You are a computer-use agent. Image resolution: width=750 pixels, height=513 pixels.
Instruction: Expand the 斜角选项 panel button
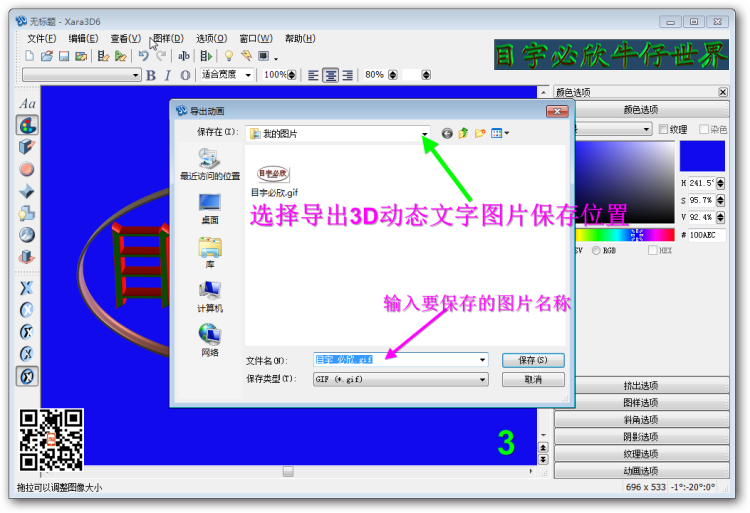pyautogui.click(x=641, y=420)
